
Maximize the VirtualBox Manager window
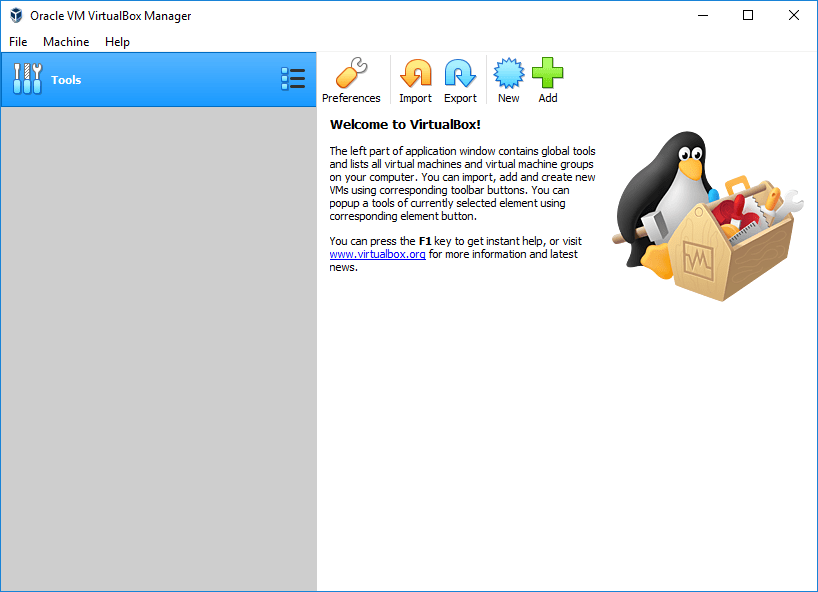click(748, 16)
